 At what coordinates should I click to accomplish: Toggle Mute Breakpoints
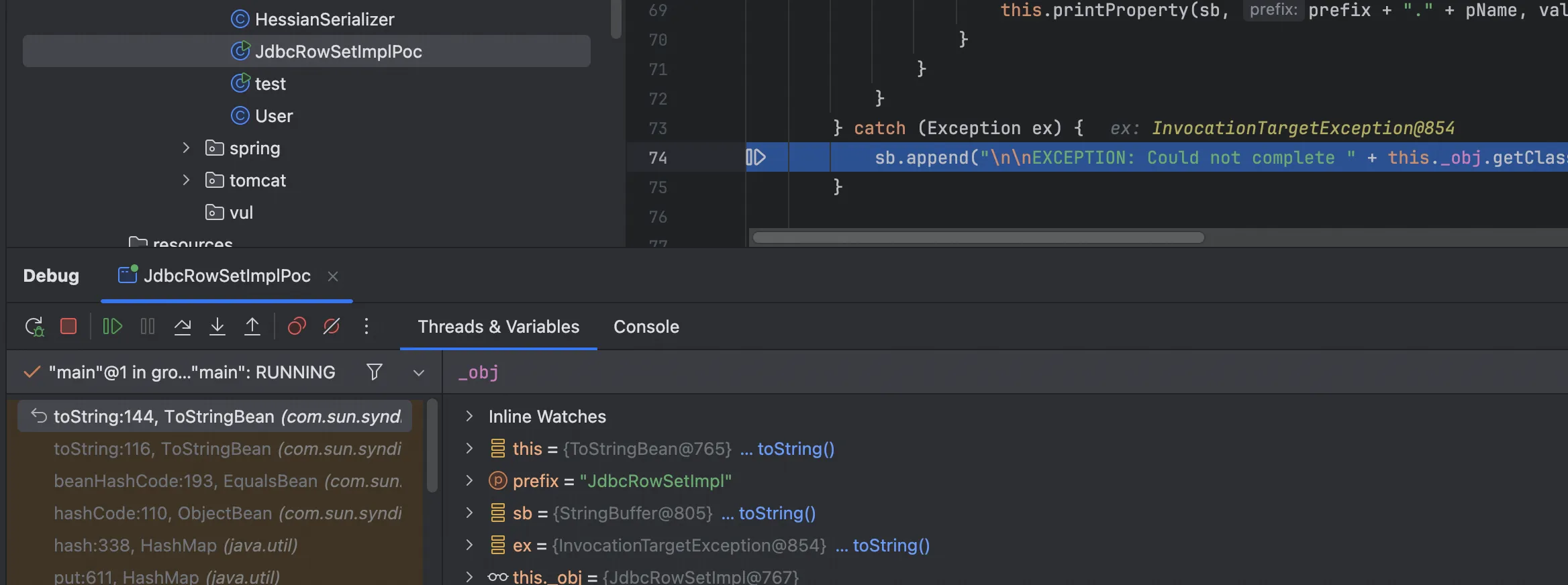(x=332, y=327)
